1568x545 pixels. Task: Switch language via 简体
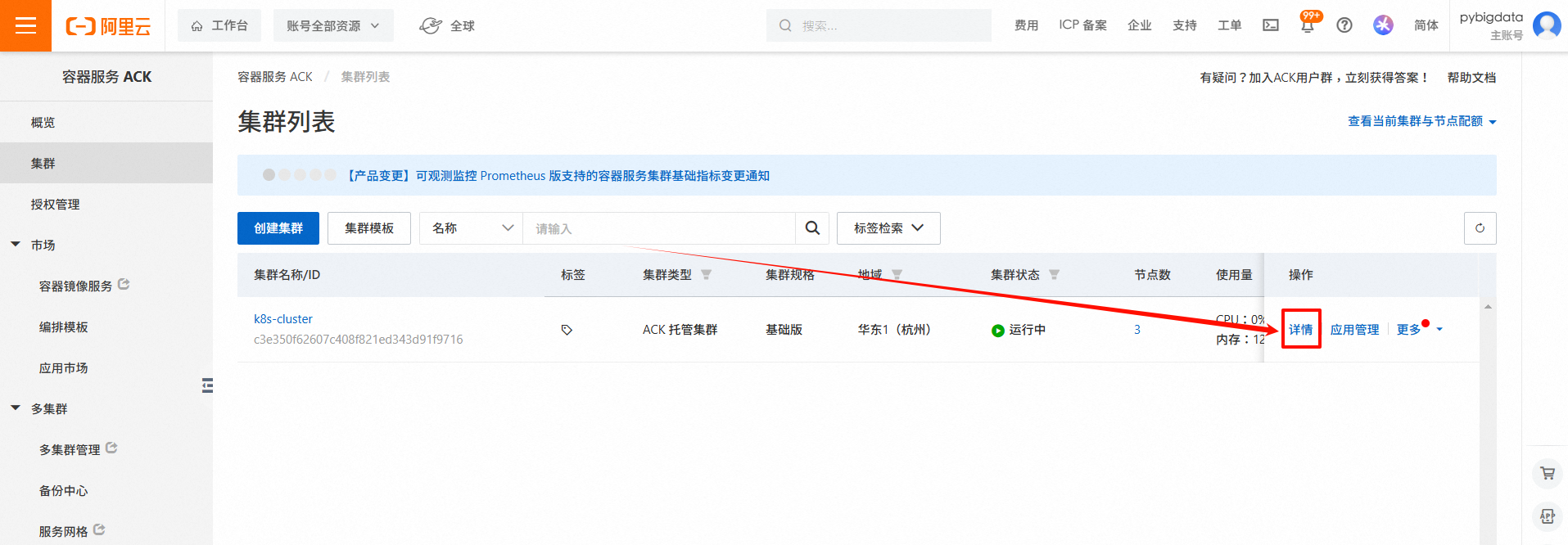pos(1426,25)
